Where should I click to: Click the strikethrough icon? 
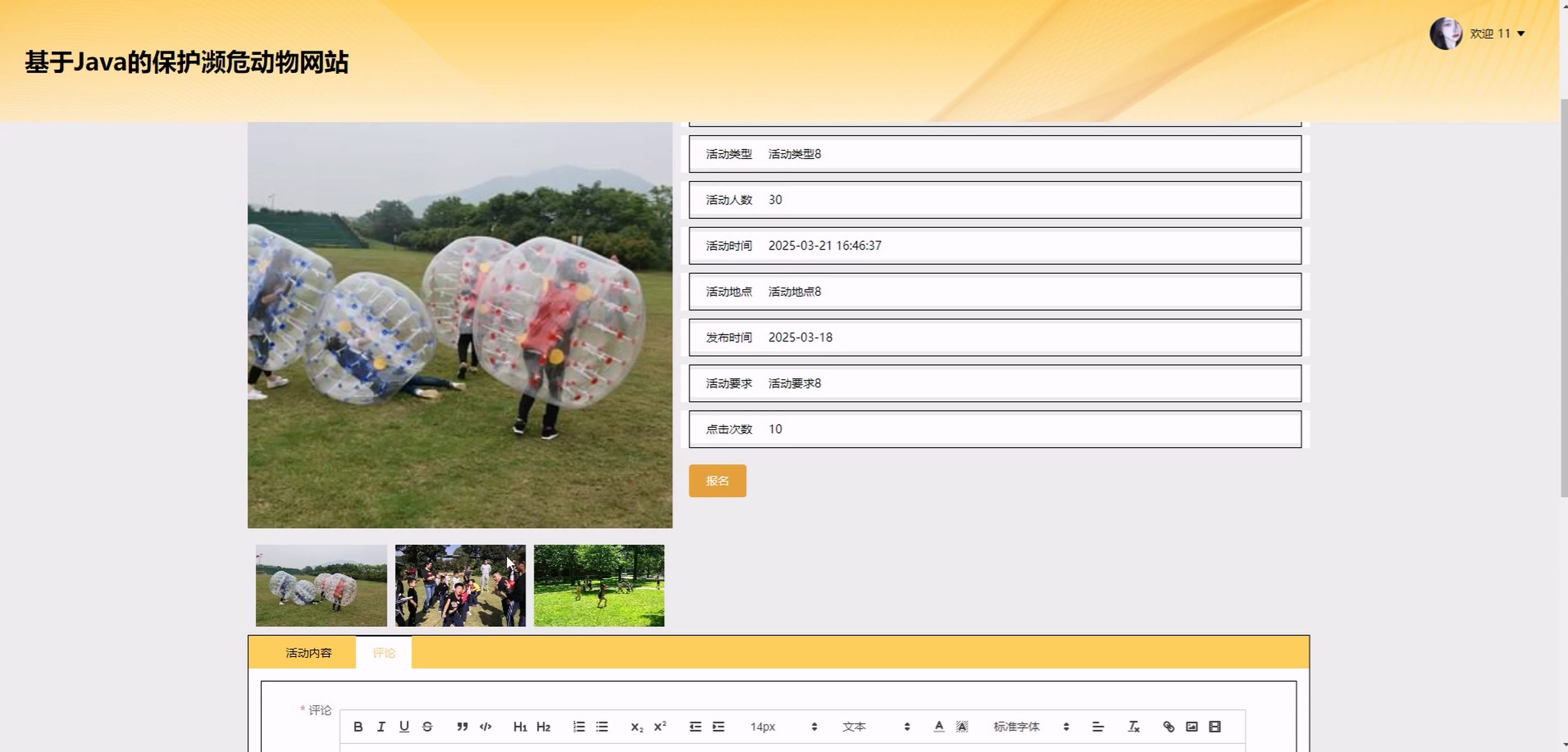428,726
